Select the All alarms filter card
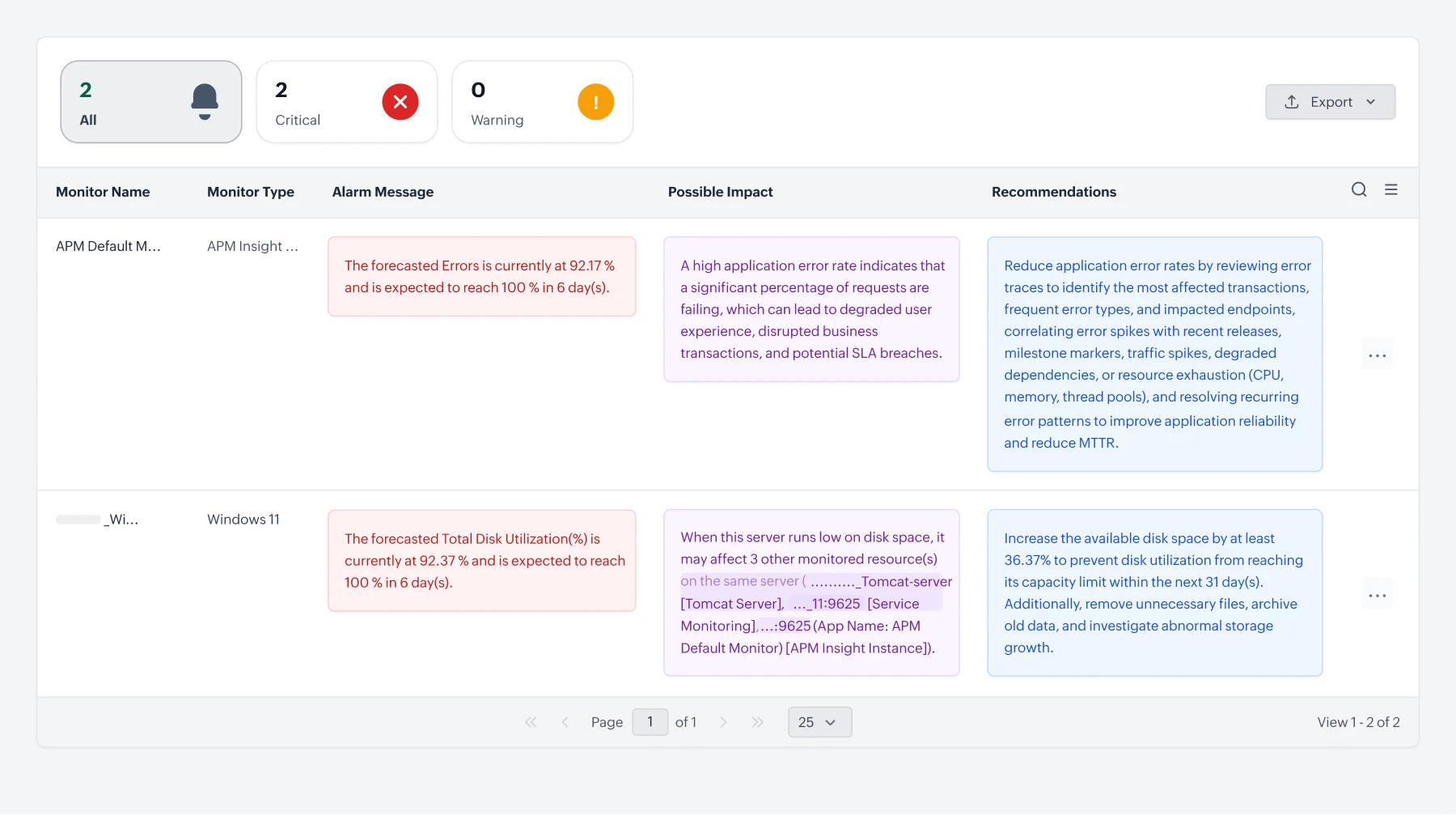1456x815 pixels. click(151, 102)
